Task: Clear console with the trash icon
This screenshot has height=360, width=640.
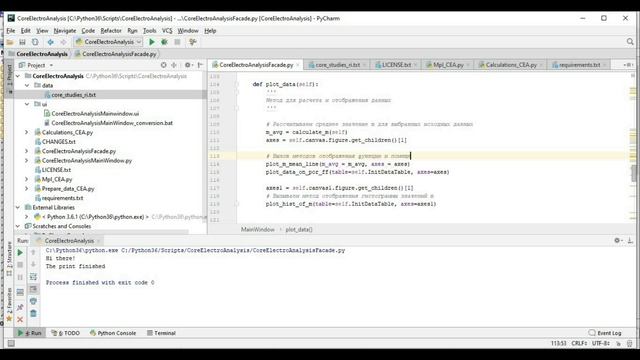Action: [33, 313]
